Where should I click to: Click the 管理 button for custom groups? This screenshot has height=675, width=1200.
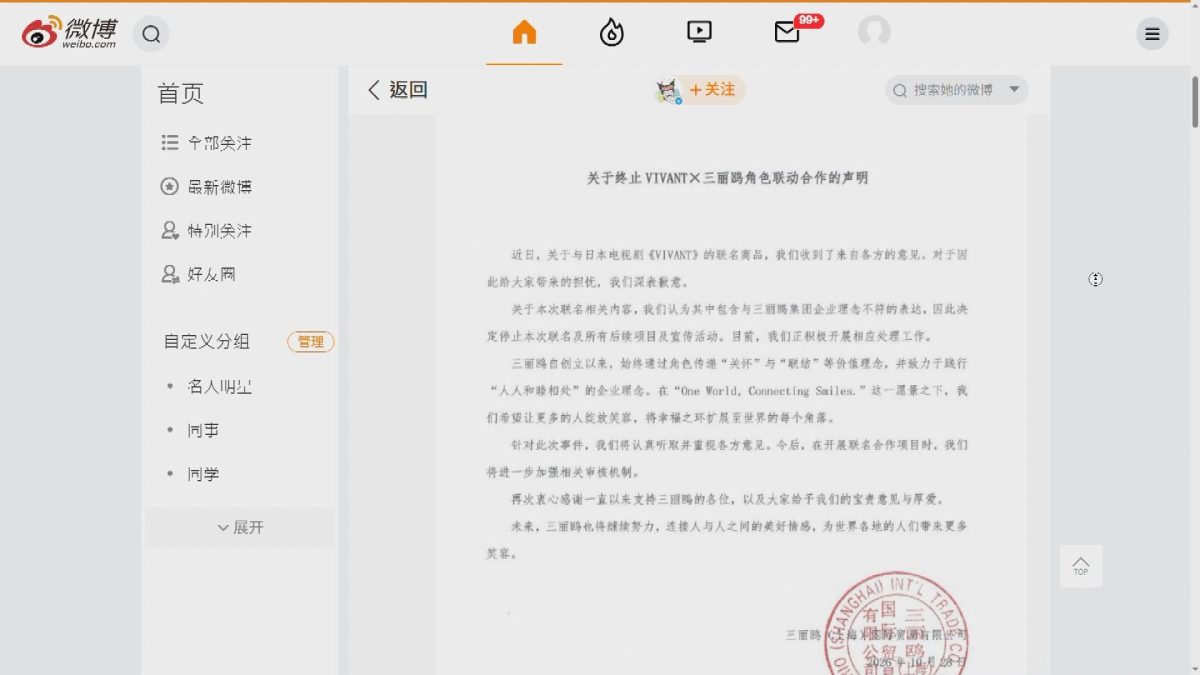pos(311,342)
